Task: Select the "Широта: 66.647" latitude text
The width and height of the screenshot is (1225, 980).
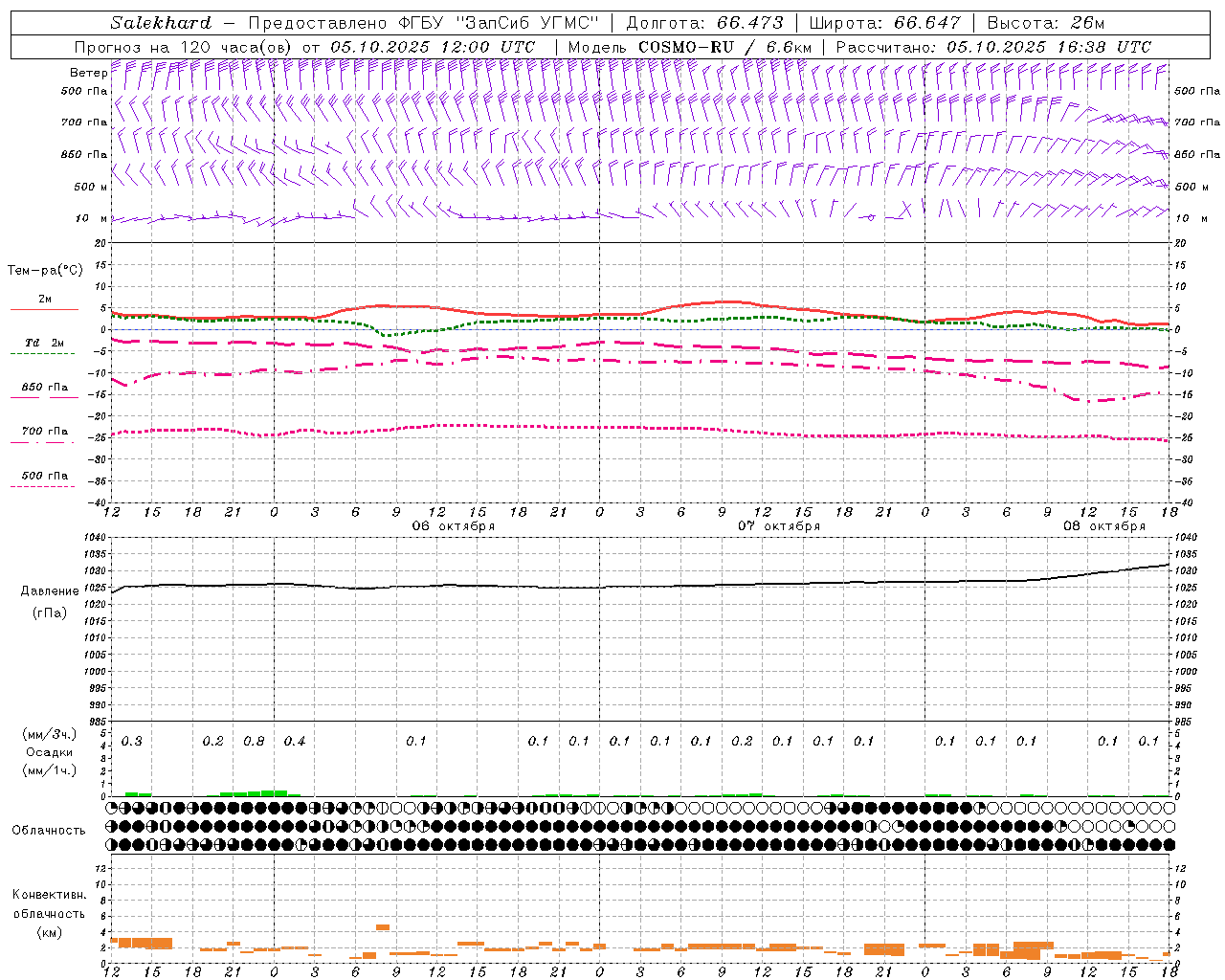Action: pos(885,23)
